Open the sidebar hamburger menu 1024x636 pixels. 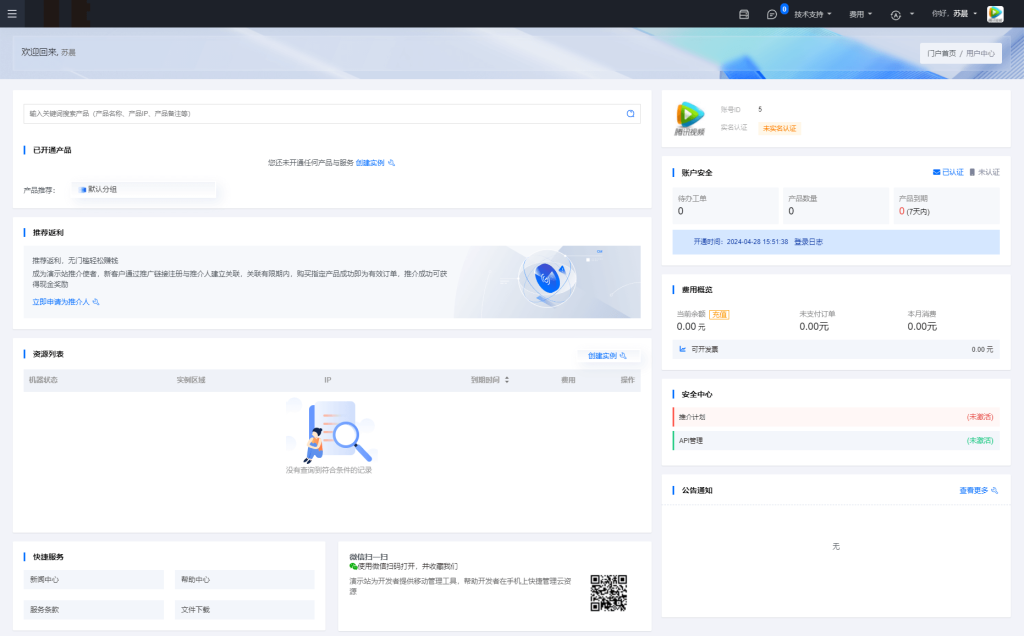tap(12, 13)
